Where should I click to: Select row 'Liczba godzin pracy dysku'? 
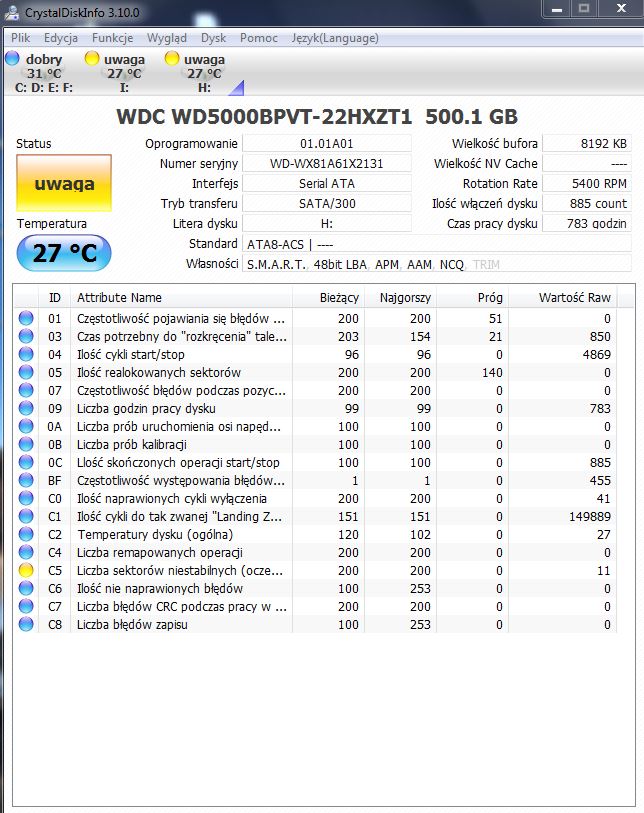pos(315,408)
